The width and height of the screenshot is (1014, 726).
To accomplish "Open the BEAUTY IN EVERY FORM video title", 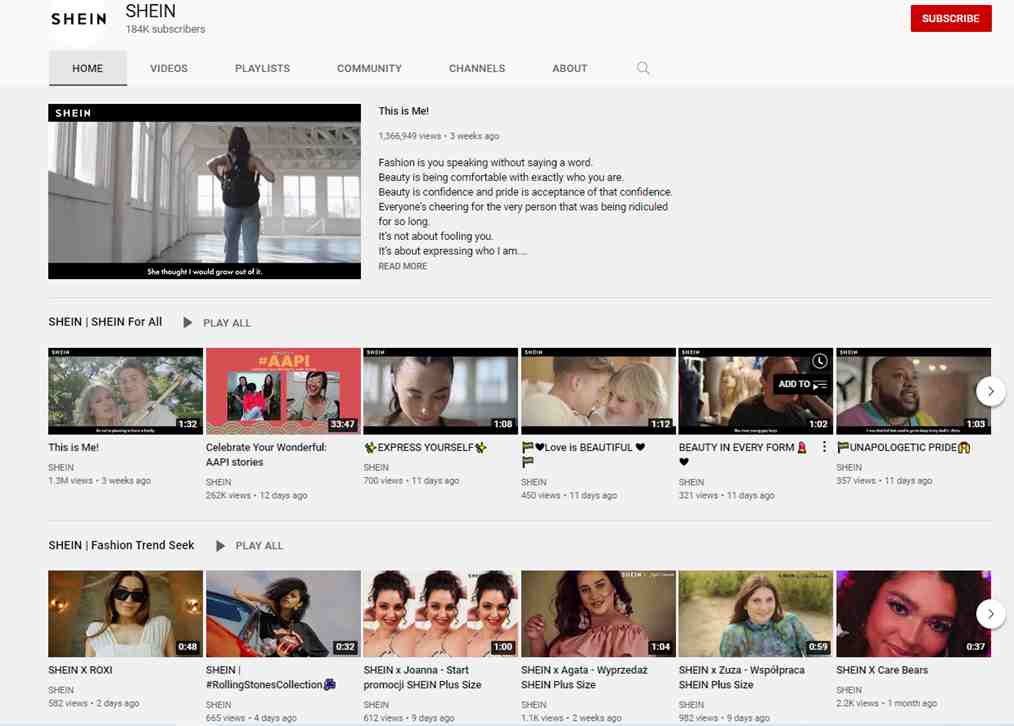I will coord(742,454).
